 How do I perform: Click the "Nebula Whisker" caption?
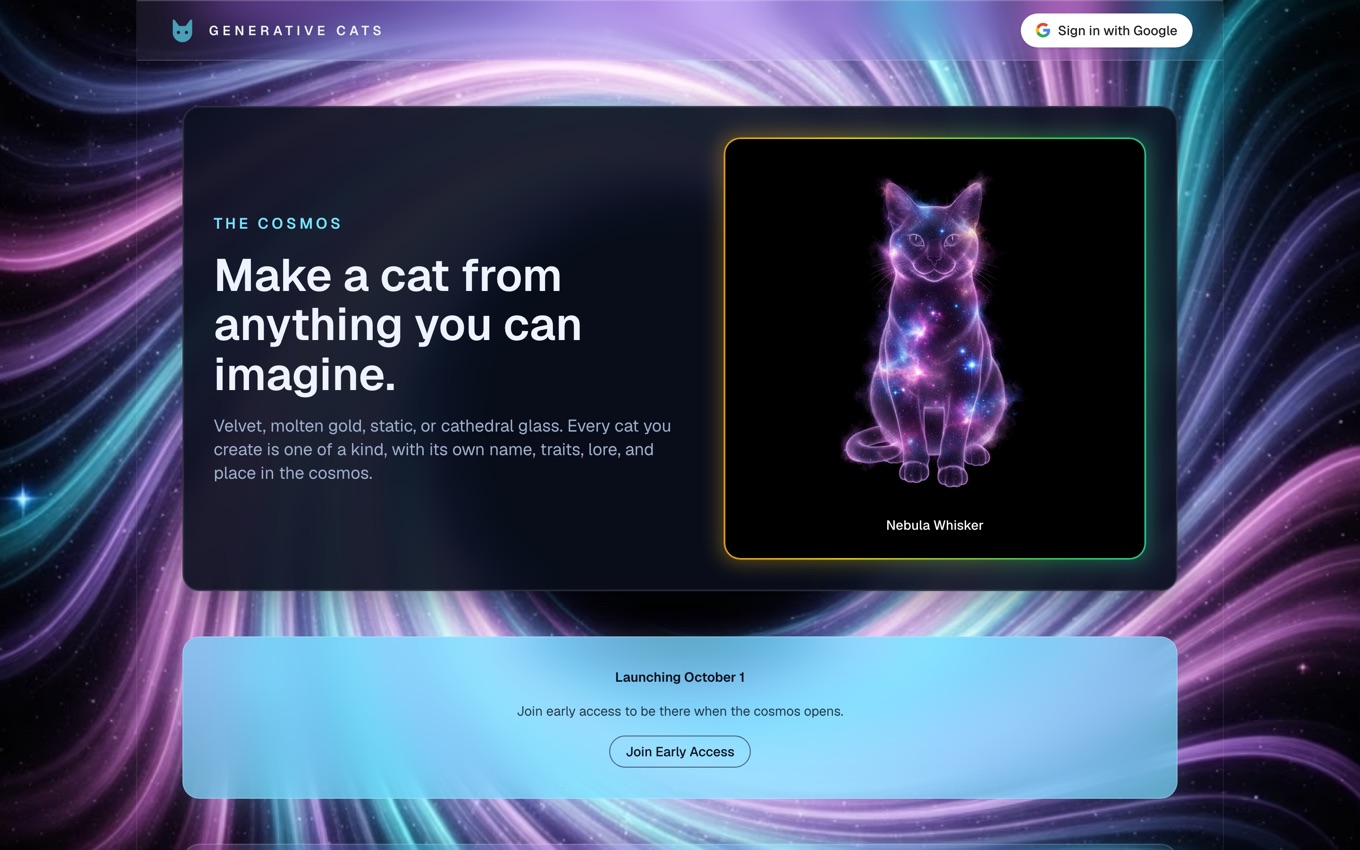coord(934,525)
